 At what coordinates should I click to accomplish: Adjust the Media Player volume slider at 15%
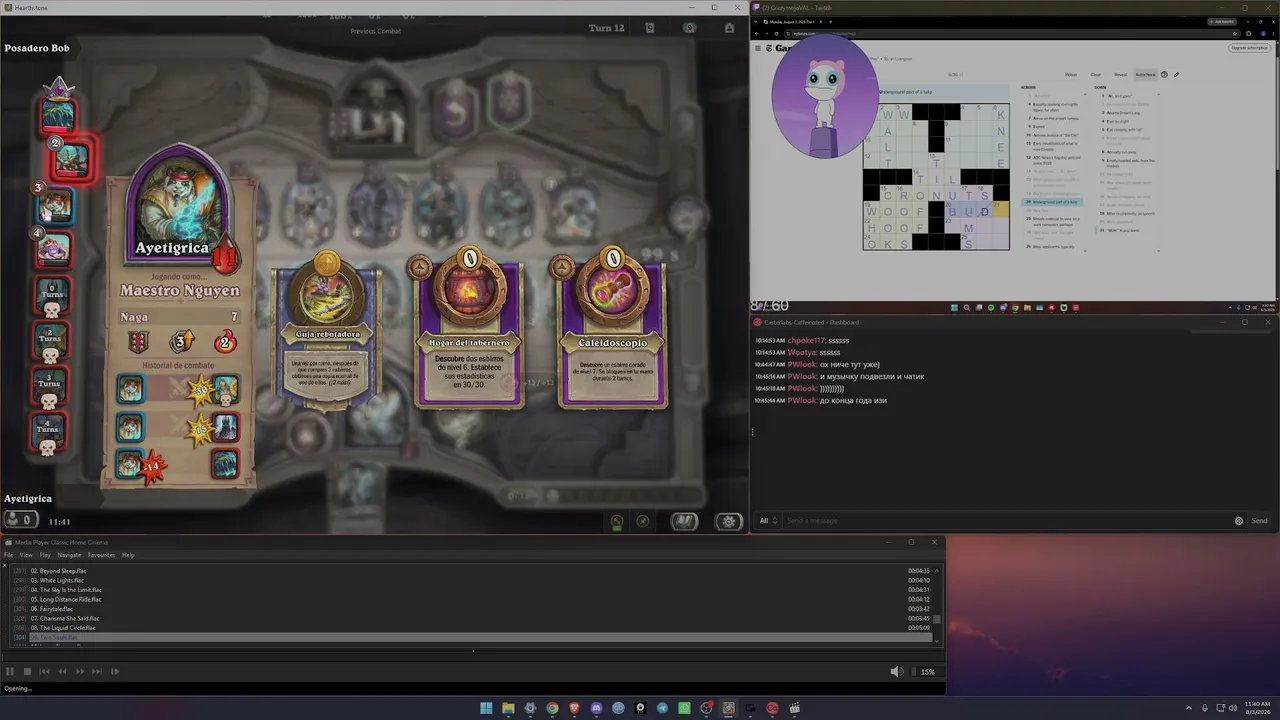tap(926, 672)
